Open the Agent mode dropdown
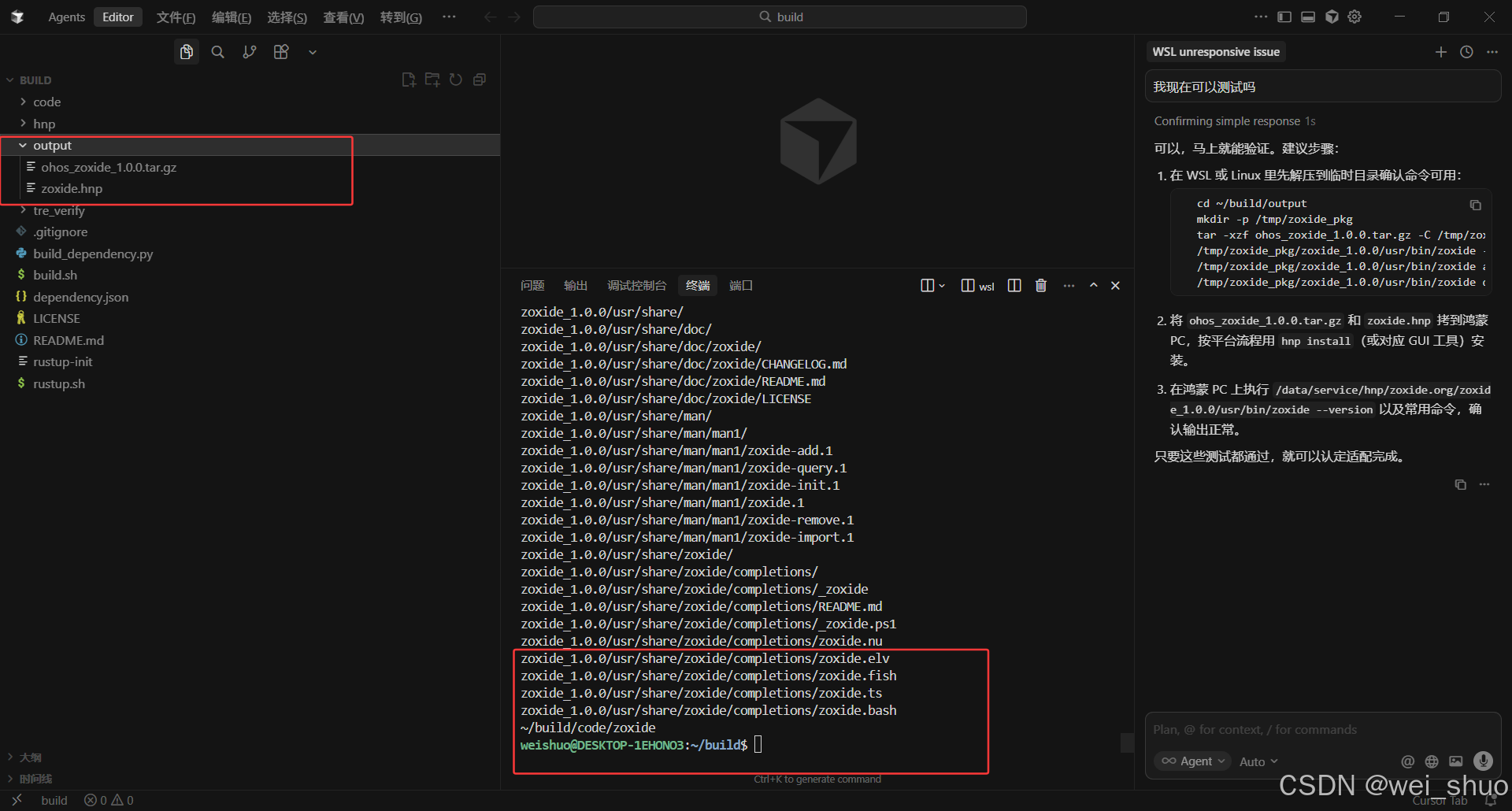 click(x=1192, y=761)
